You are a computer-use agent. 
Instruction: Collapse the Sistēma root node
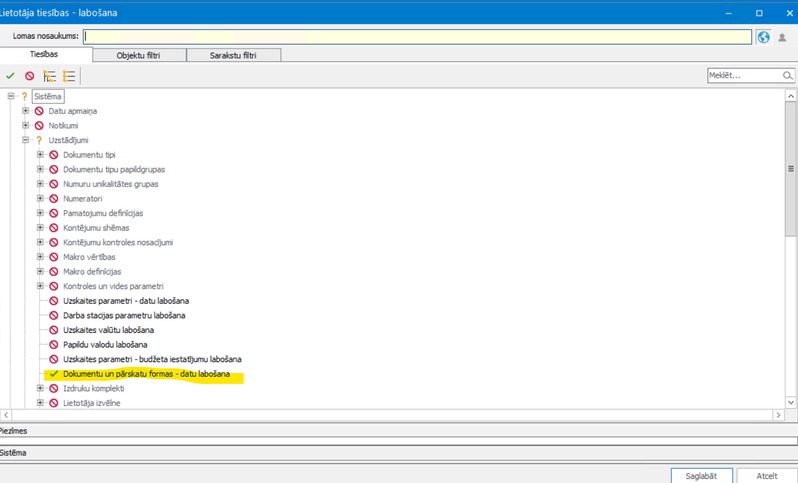(11, 96)
